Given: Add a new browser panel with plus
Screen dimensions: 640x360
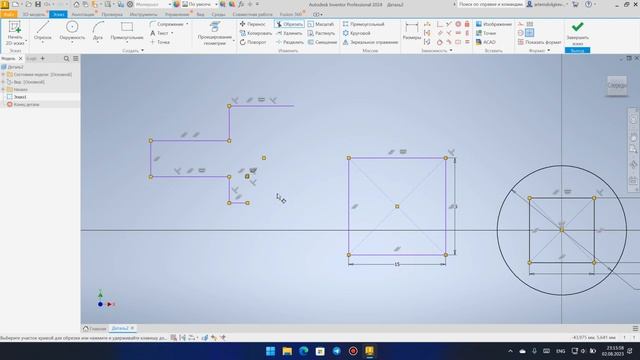Looking at the screenshot, I should click(42, 59).
